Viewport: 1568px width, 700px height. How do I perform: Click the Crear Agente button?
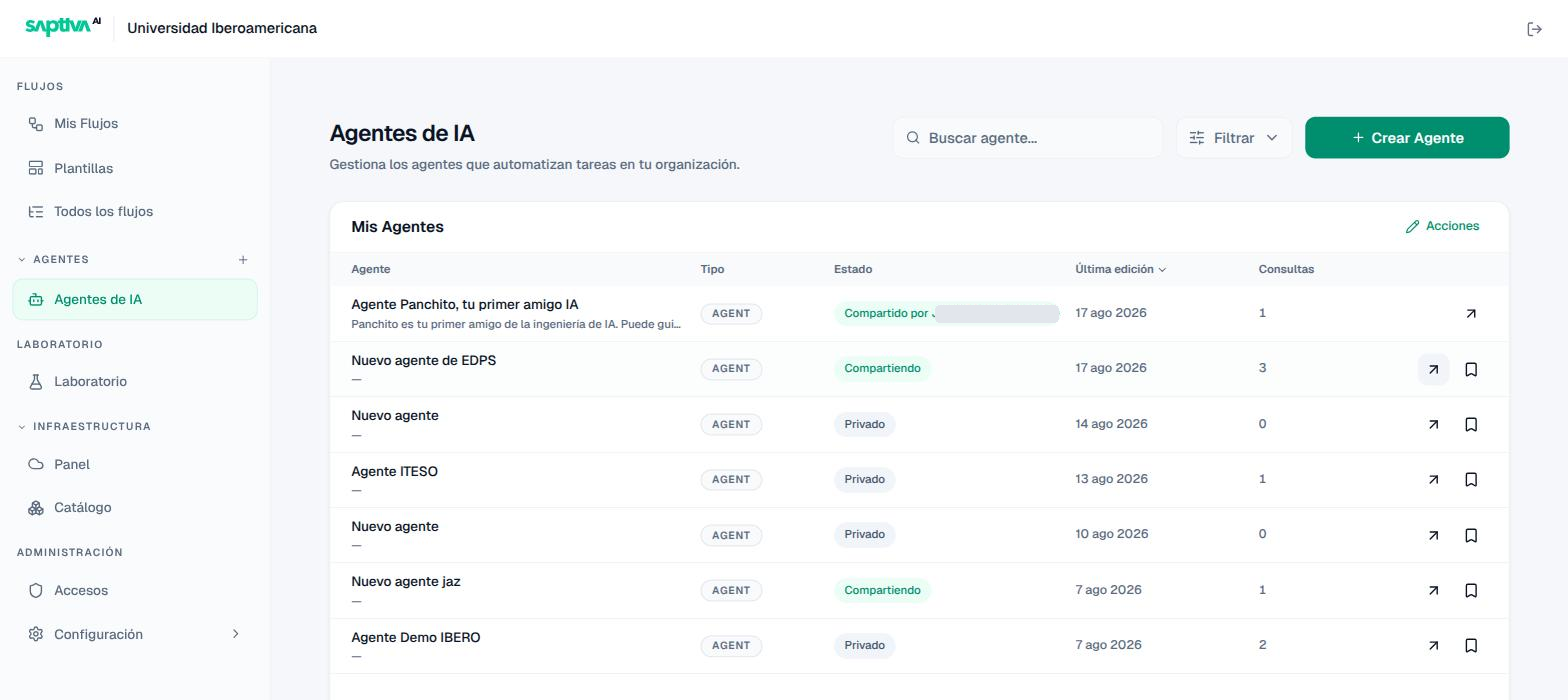[x=1407, y=138]
